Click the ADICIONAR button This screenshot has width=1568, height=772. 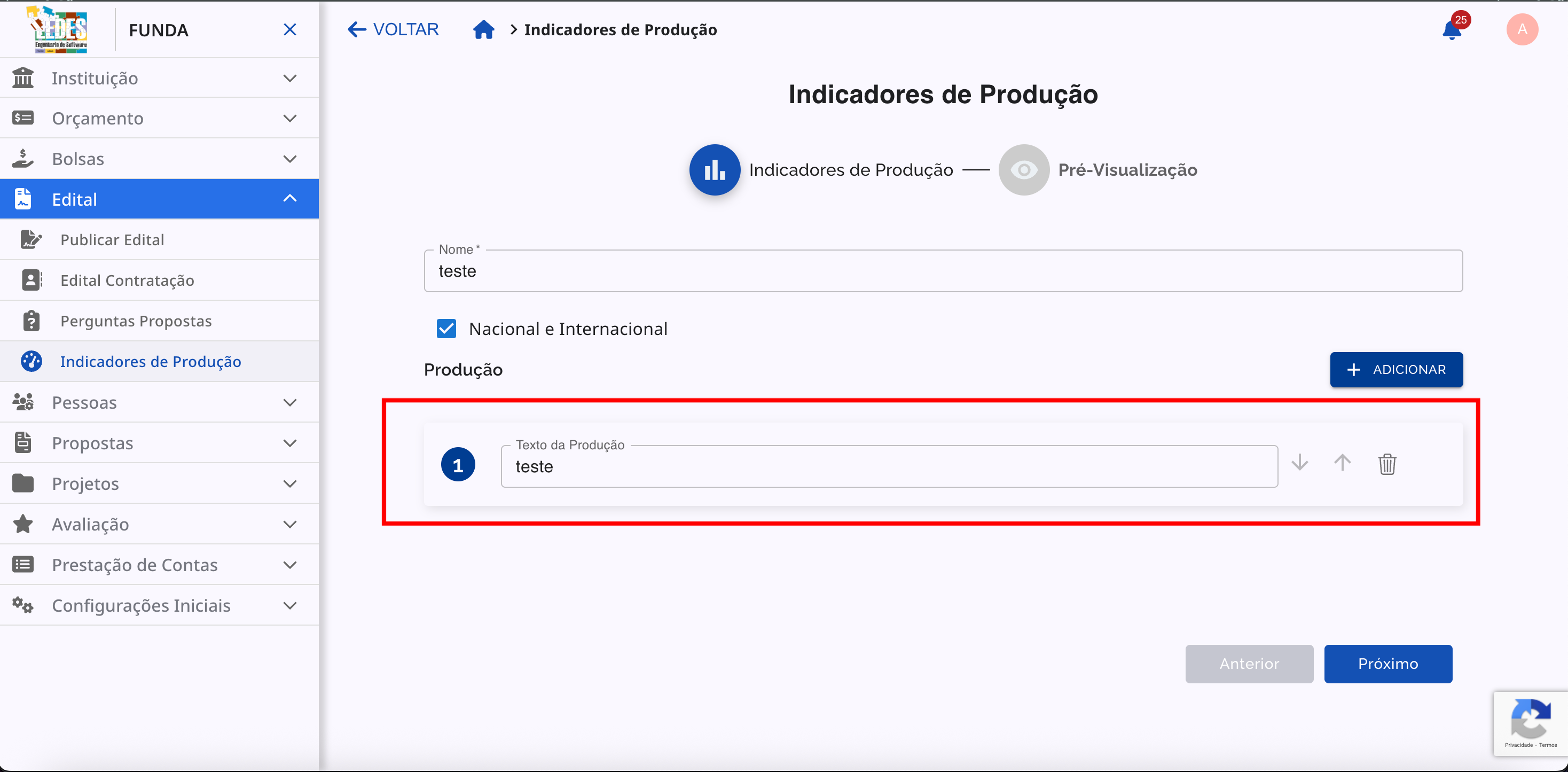click(1397, 370)
